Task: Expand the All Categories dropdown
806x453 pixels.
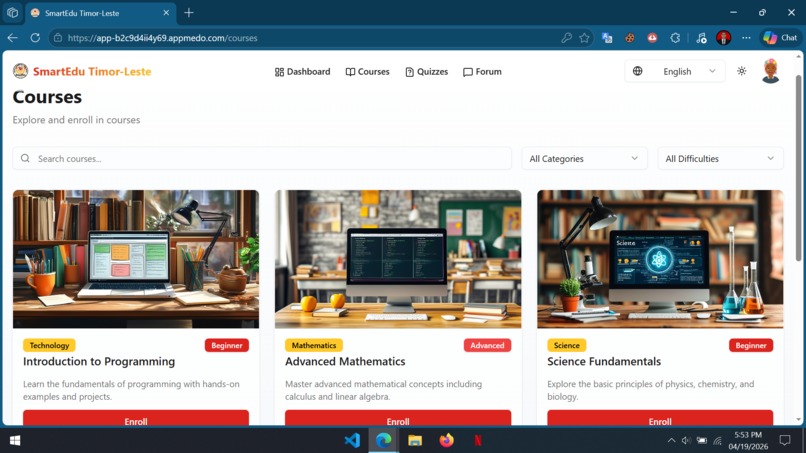Action: (x=584, y=158)
